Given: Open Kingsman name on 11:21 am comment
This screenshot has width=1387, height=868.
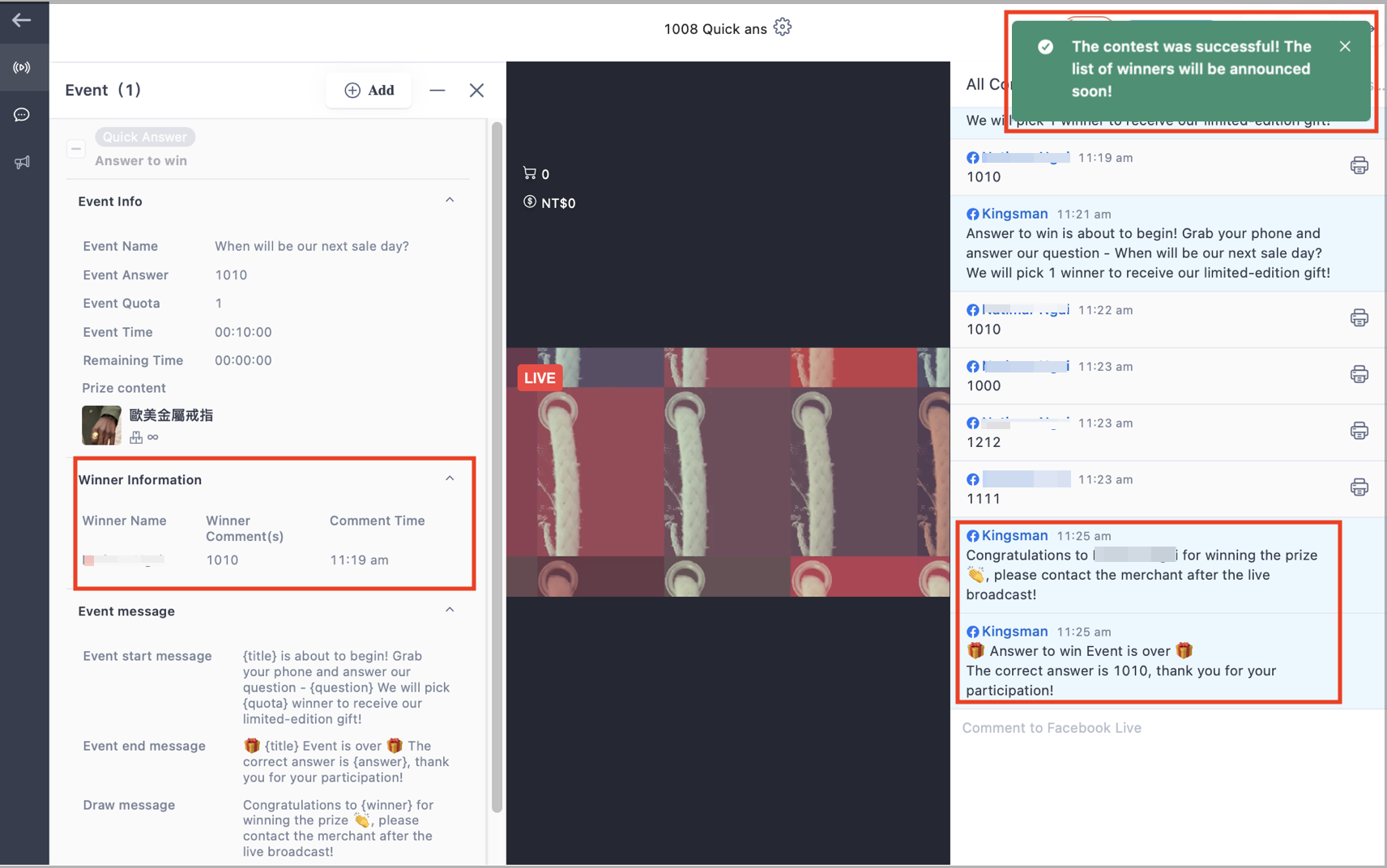Looking at the screenshot, I should coord(1014,214).
